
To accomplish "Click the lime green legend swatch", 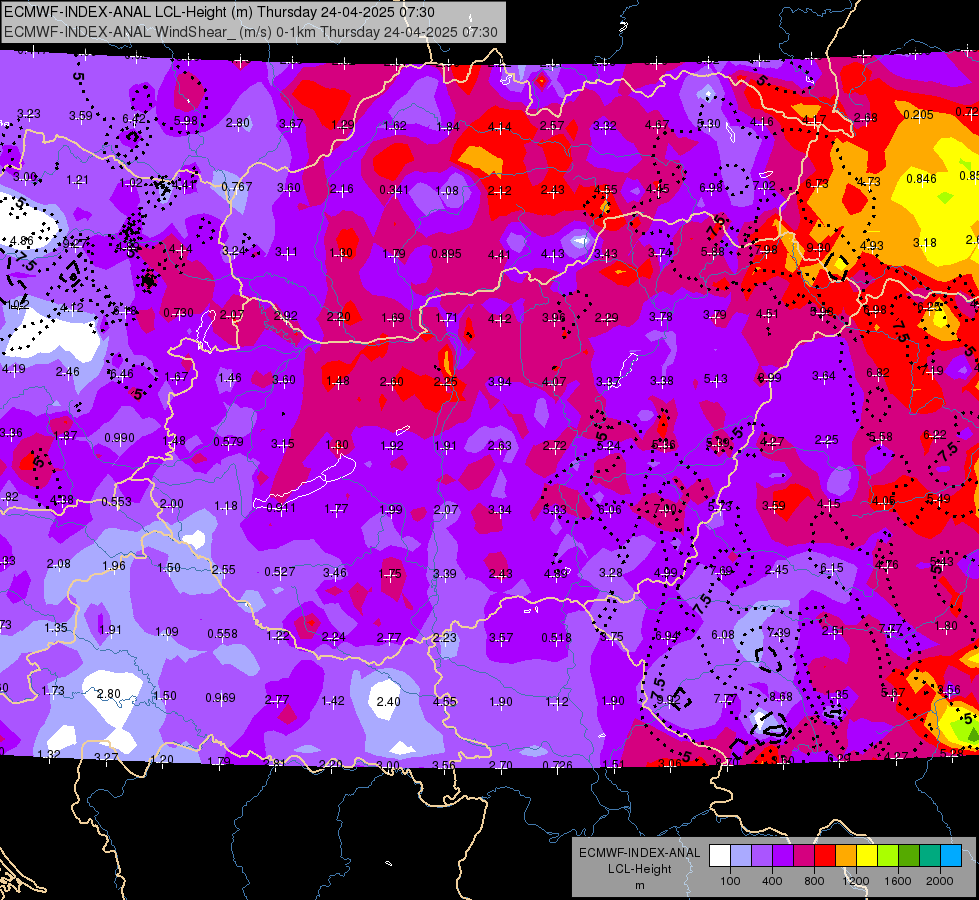I will (x=888, y=856).
